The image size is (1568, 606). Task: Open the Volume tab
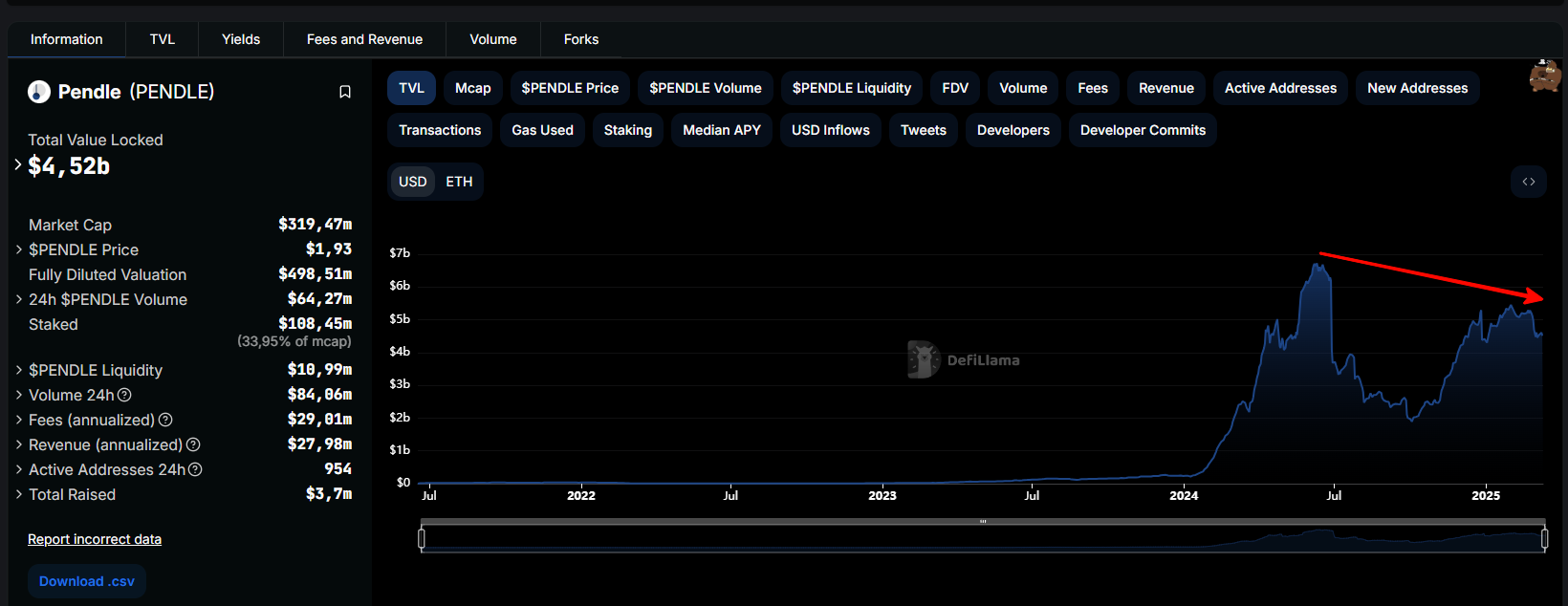[x=493, y=39]
